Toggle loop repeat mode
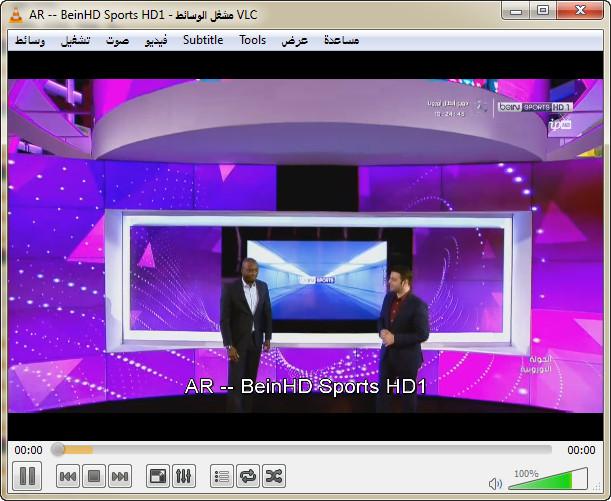This screenshot has width=611, height=501. tap(248, 476)
